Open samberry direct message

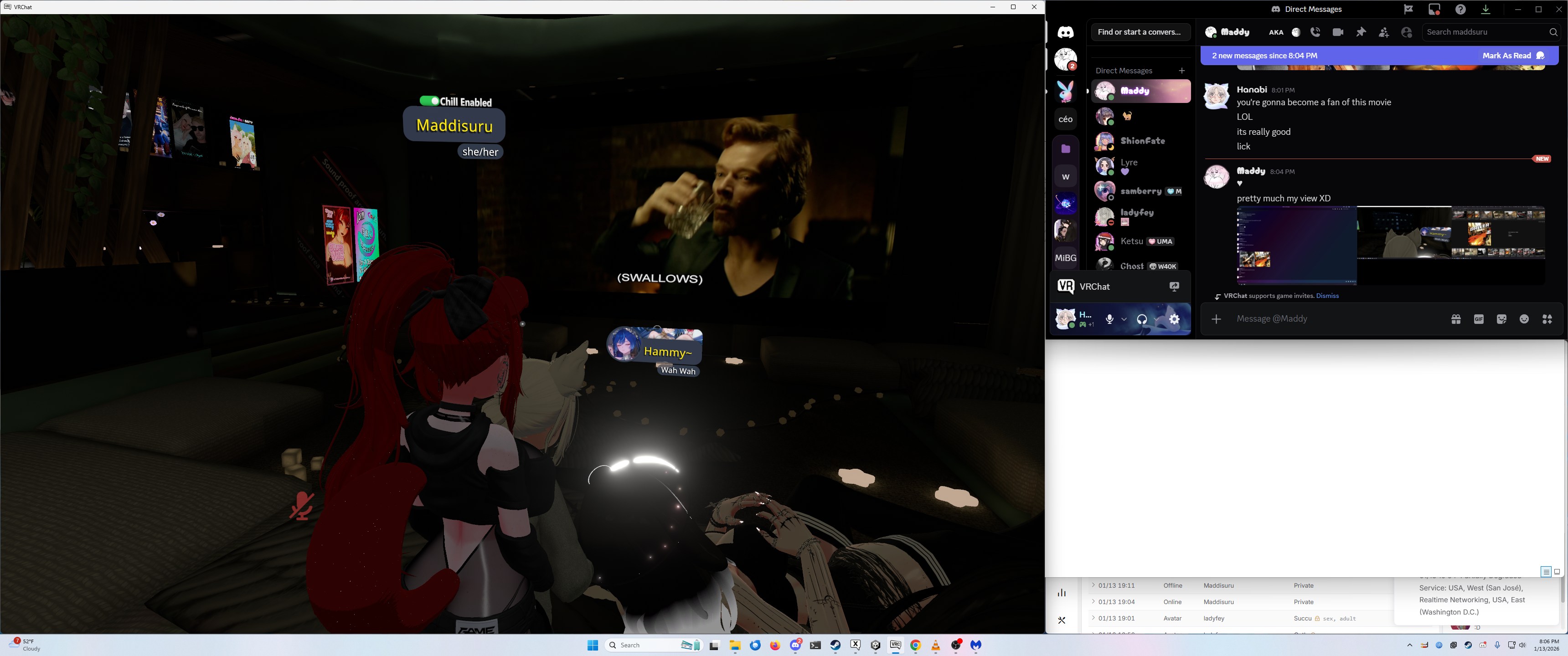click(x=1141, y=191)
